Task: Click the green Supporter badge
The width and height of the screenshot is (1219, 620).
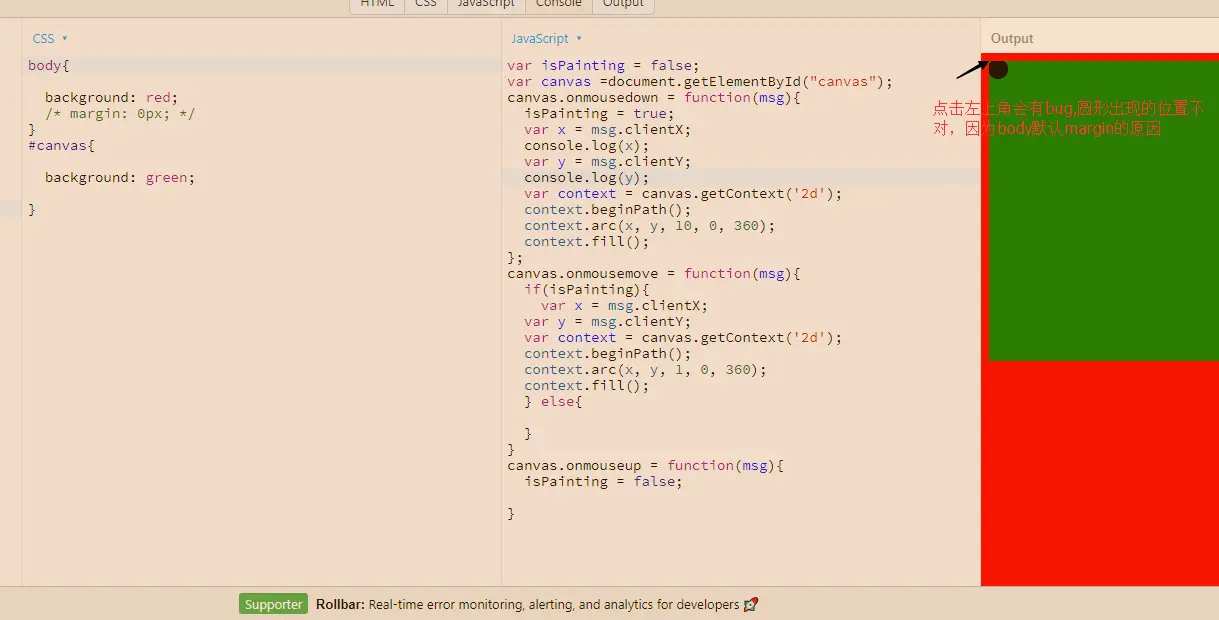Action: [x=273, y=604]
